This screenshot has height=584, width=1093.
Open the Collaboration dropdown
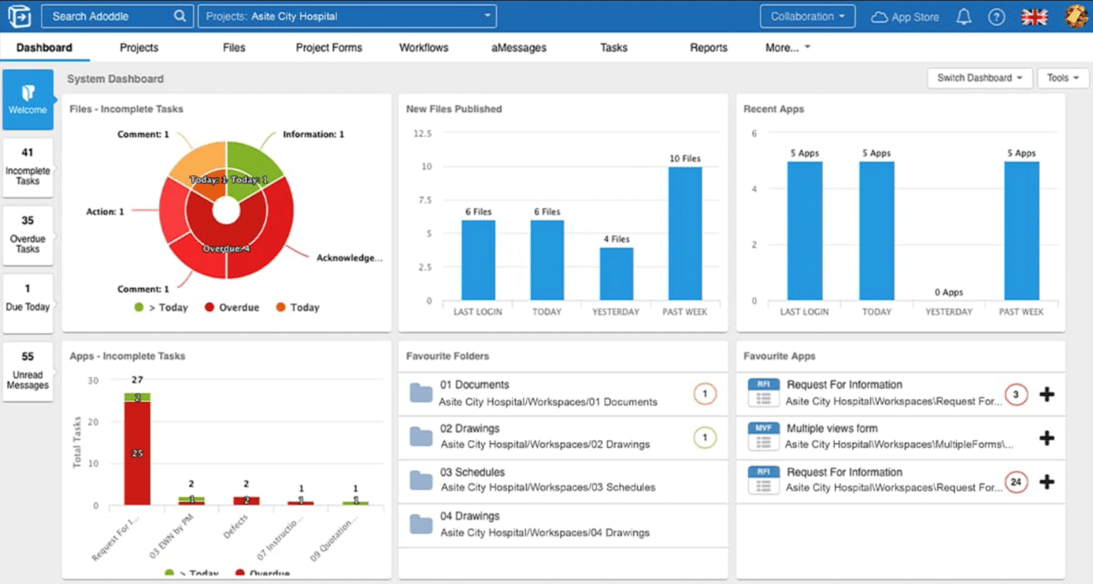(x=808, y=16)
